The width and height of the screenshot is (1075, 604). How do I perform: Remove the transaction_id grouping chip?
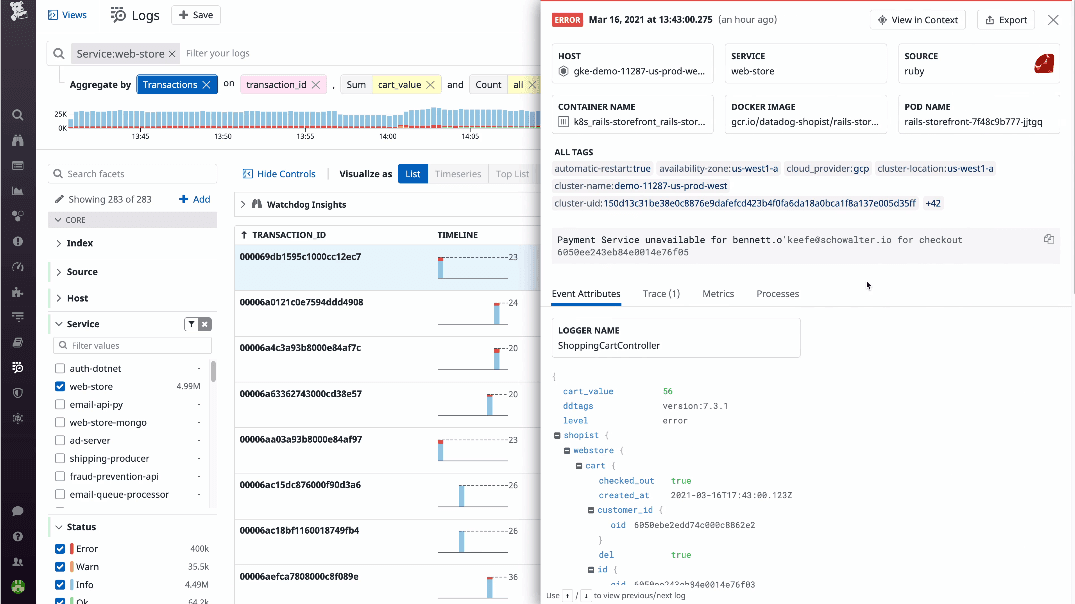coord(316,84)
